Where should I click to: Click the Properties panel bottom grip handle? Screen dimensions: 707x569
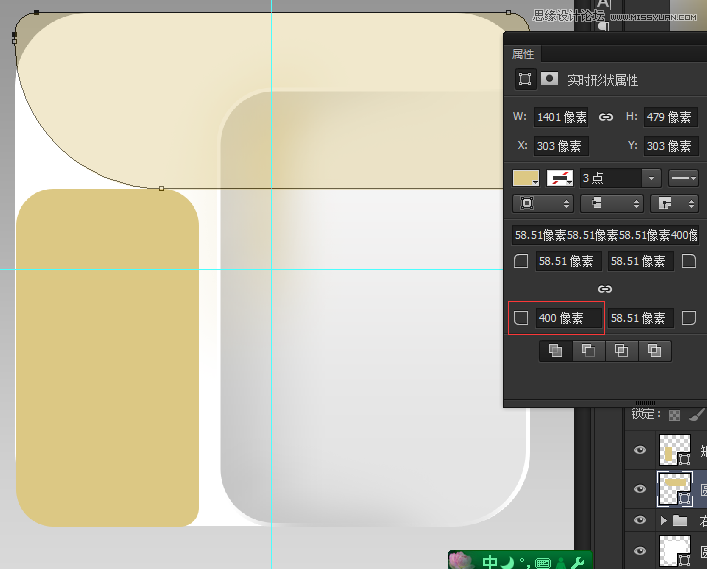pos(645,403)
